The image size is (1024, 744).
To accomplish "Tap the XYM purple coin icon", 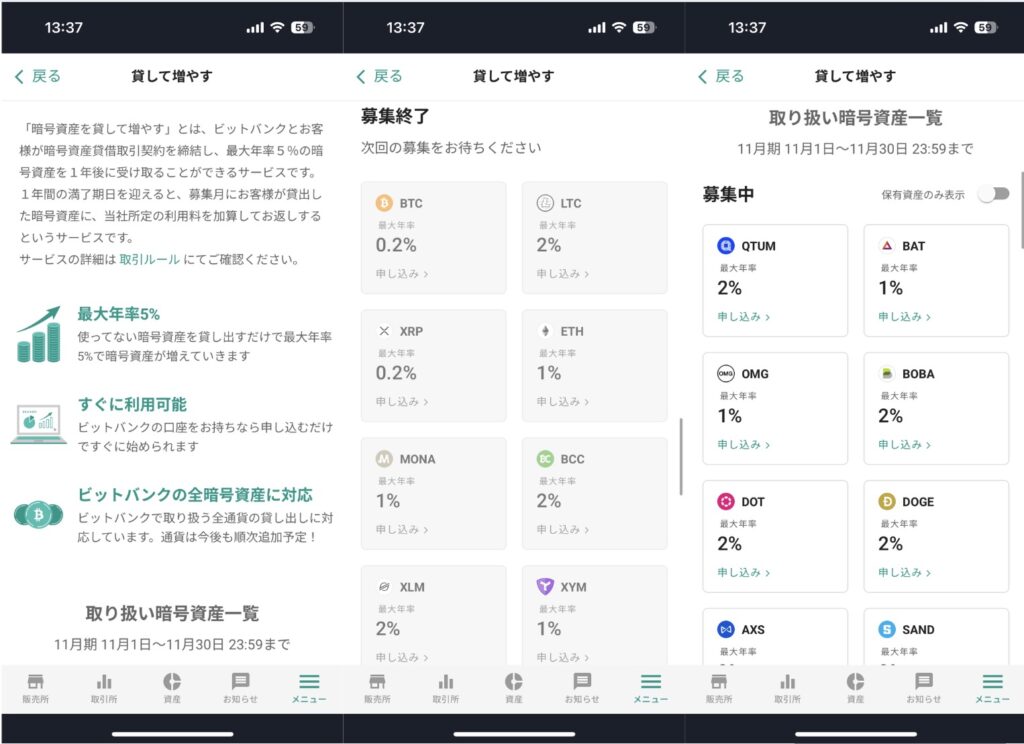I will [545, 587].
